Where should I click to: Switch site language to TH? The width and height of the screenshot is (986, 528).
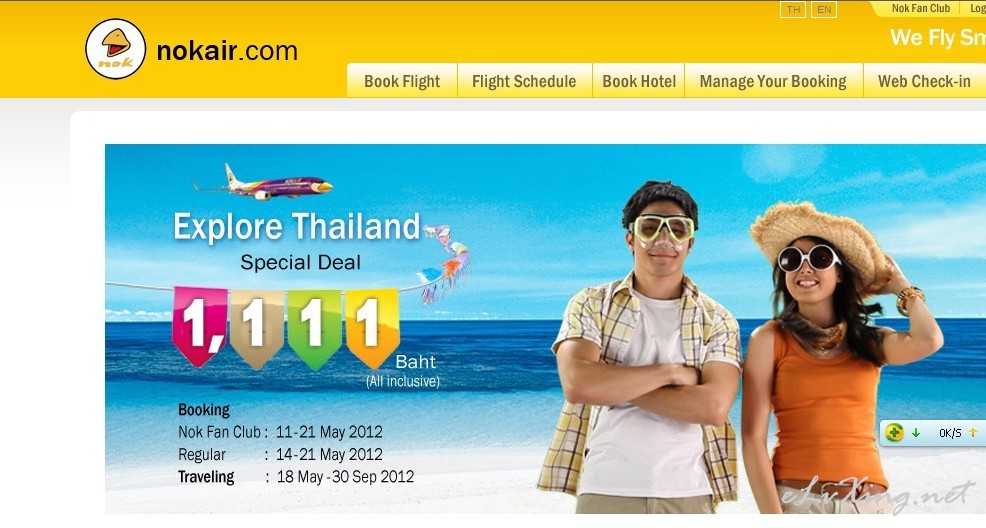pos(793,9)
